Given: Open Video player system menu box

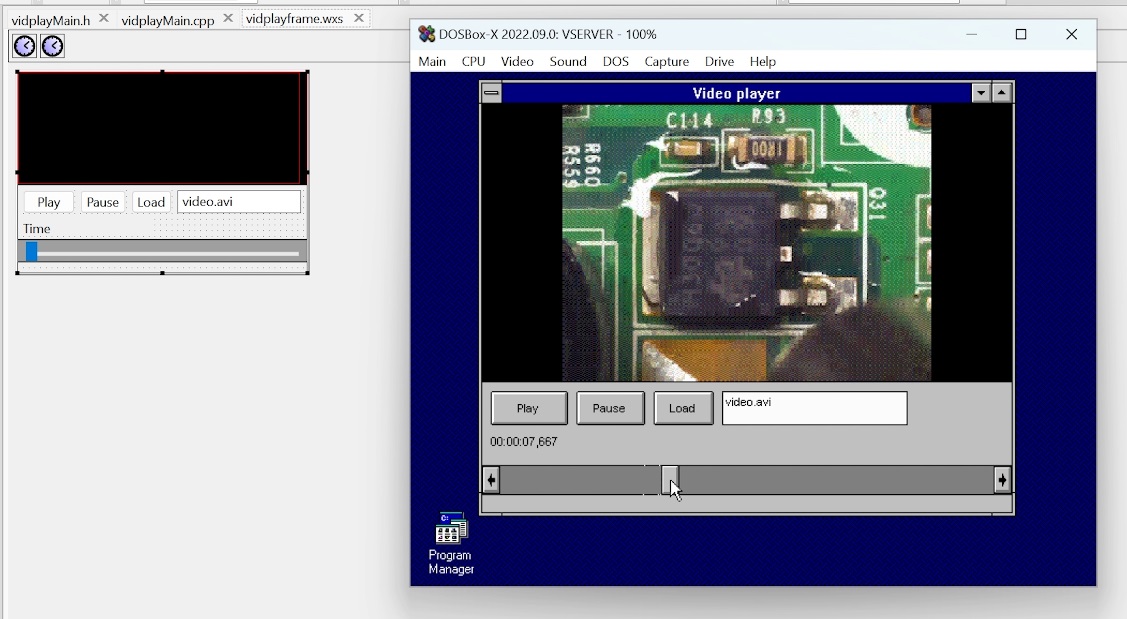Looking at the screenshot, I should coord(491,93).
